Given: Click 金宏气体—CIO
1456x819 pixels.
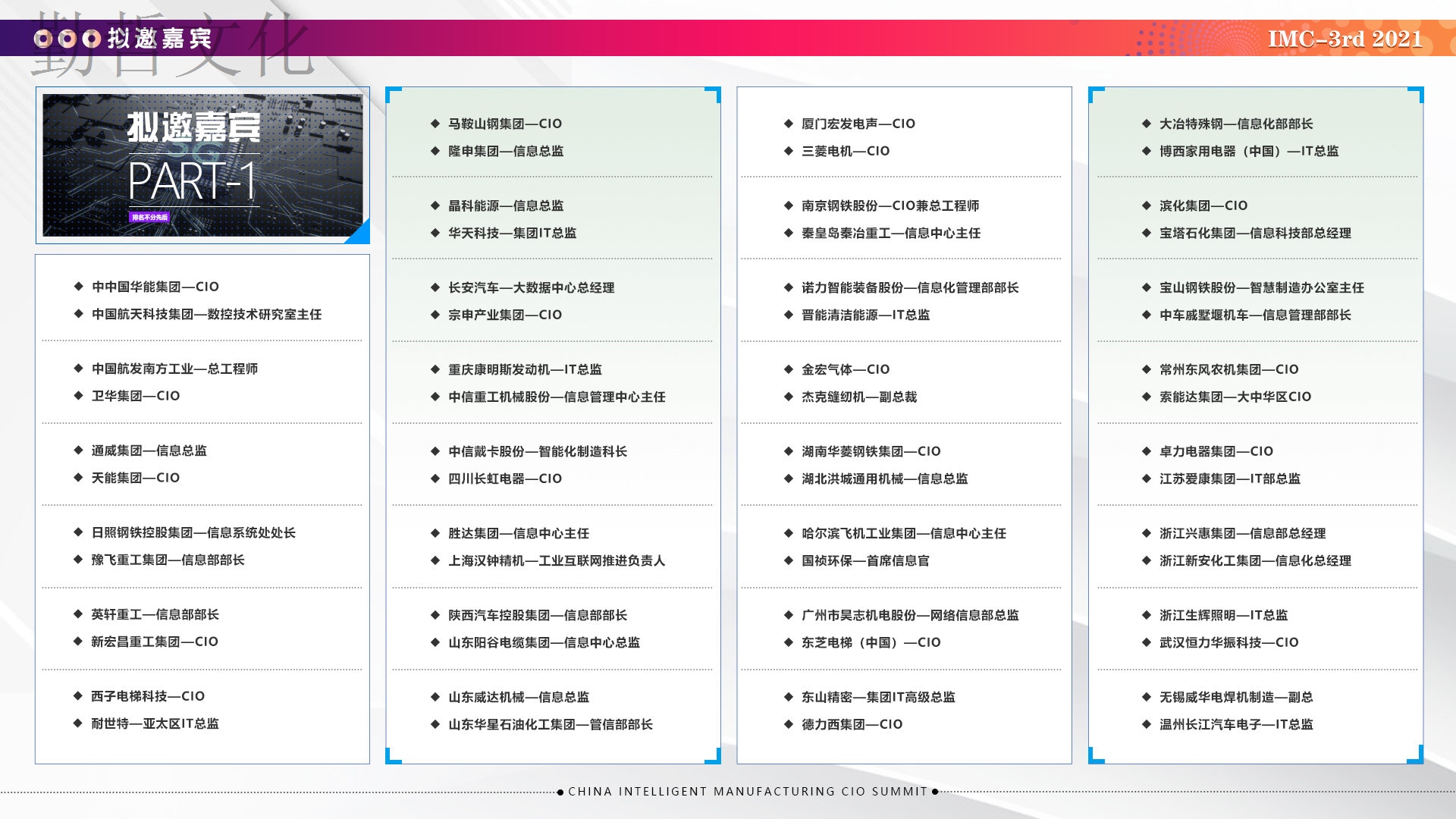Looking at the screenshot, I should (846, 369).
